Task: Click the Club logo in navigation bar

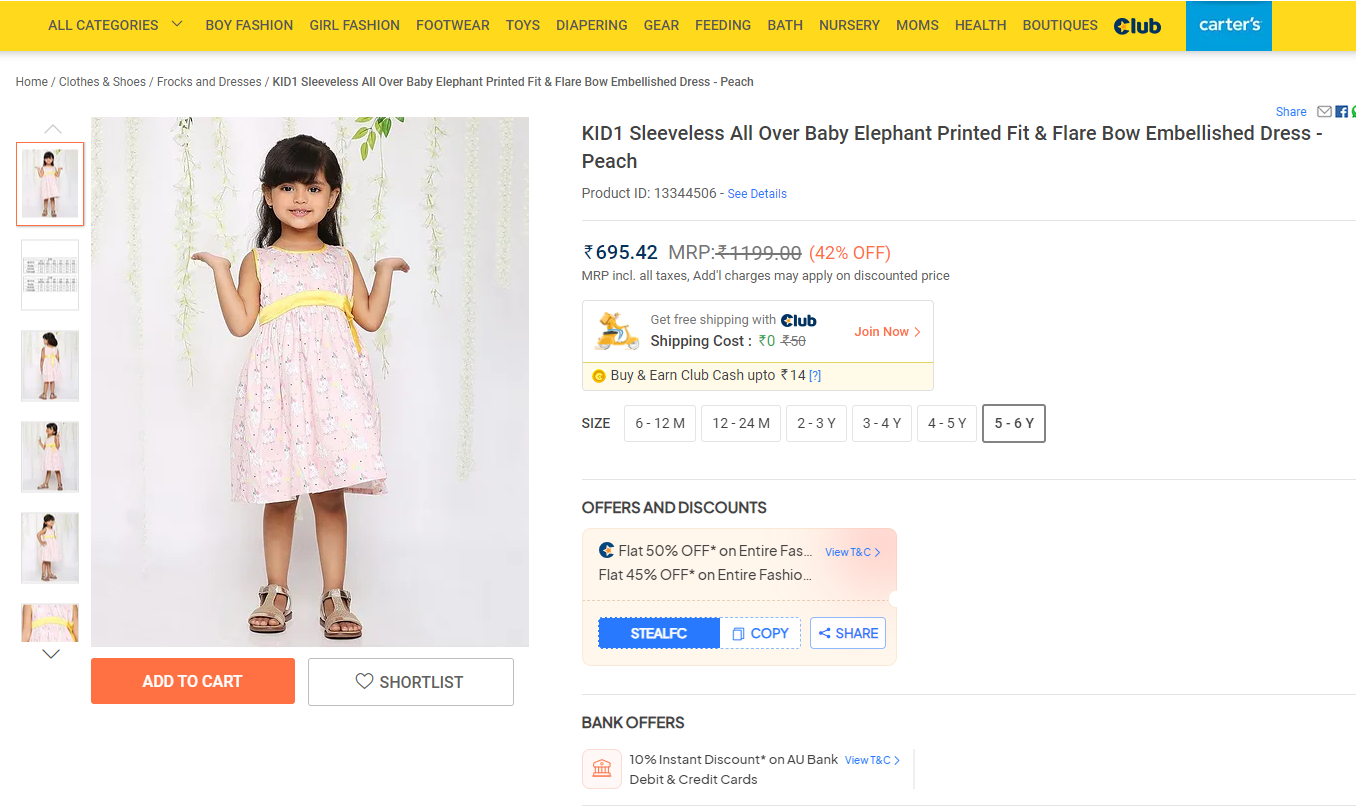Action: [1137, 26]
